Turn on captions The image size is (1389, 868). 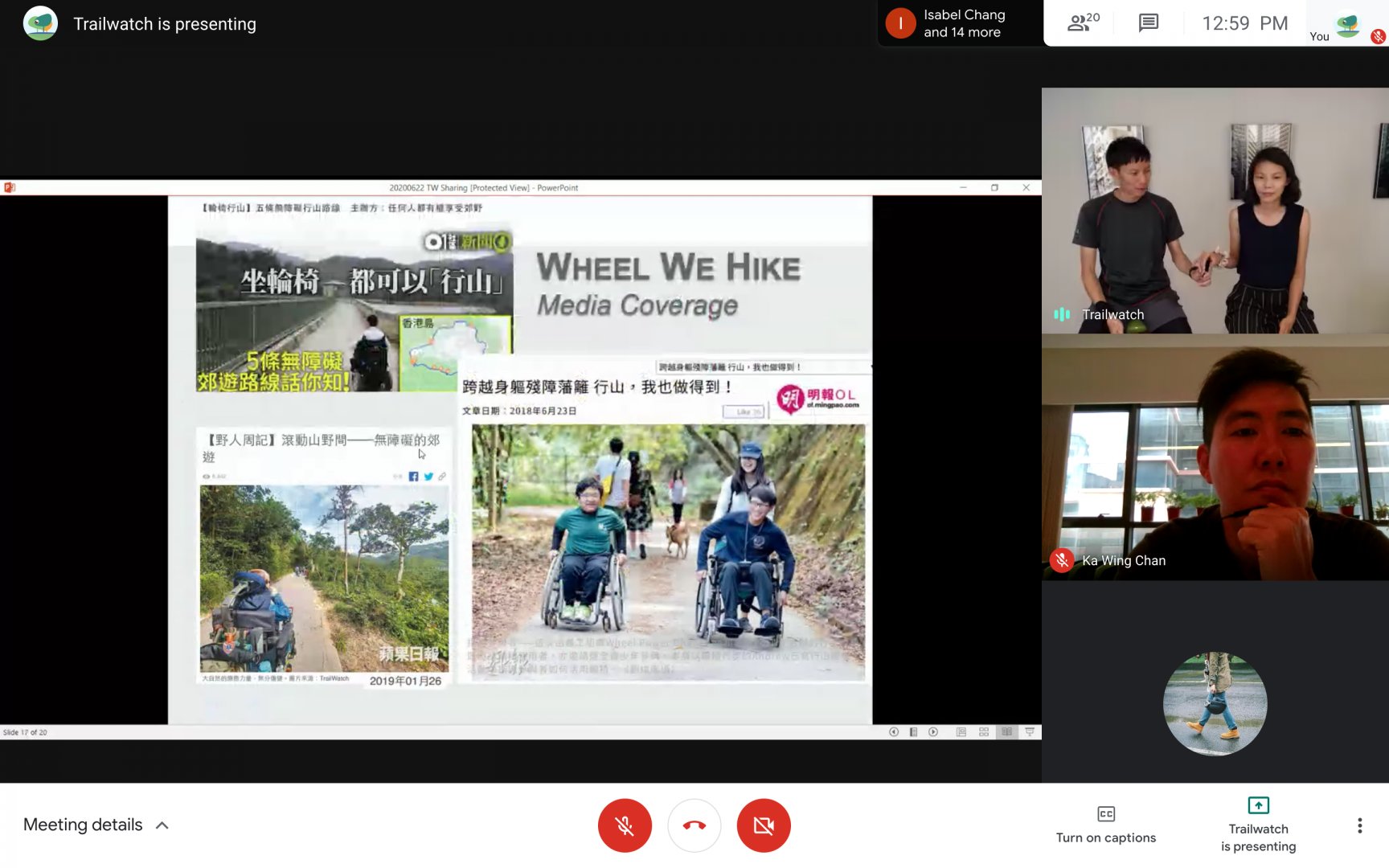pyautogui.click(x=1105, y=825)
